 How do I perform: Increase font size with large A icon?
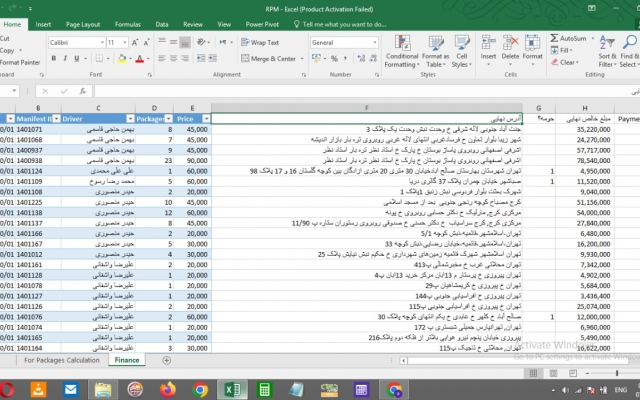[135, 42]
